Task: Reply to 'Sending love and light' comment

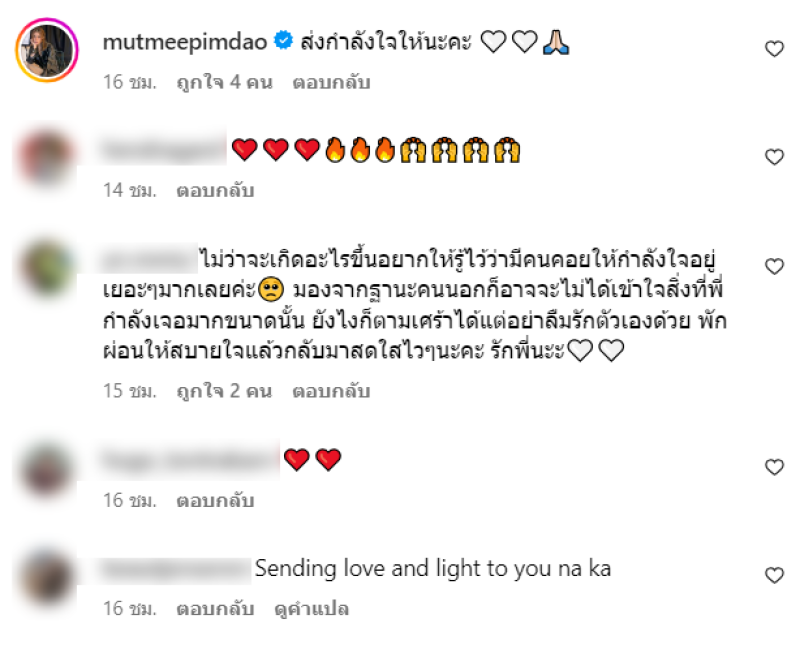Action: [x=215, y=608]
